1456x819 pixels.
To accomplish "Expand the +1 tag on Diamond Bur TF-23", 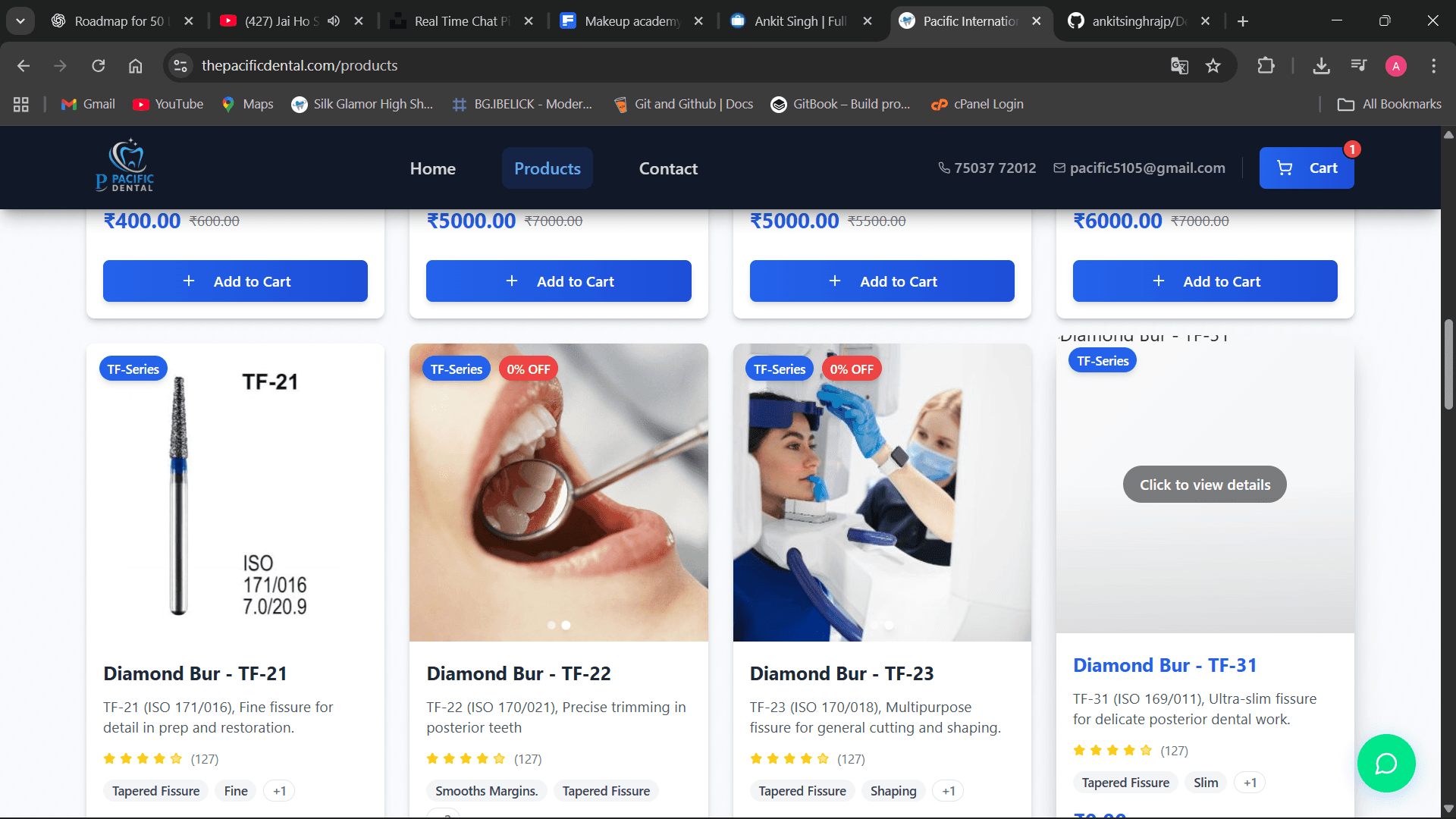I will point(948,791).
